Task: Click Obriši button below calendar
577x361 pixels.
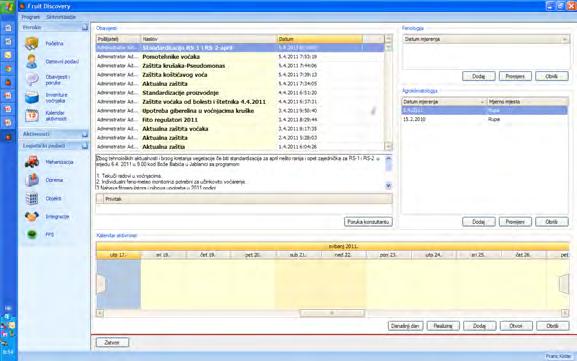Action: (x=552, y=326)
